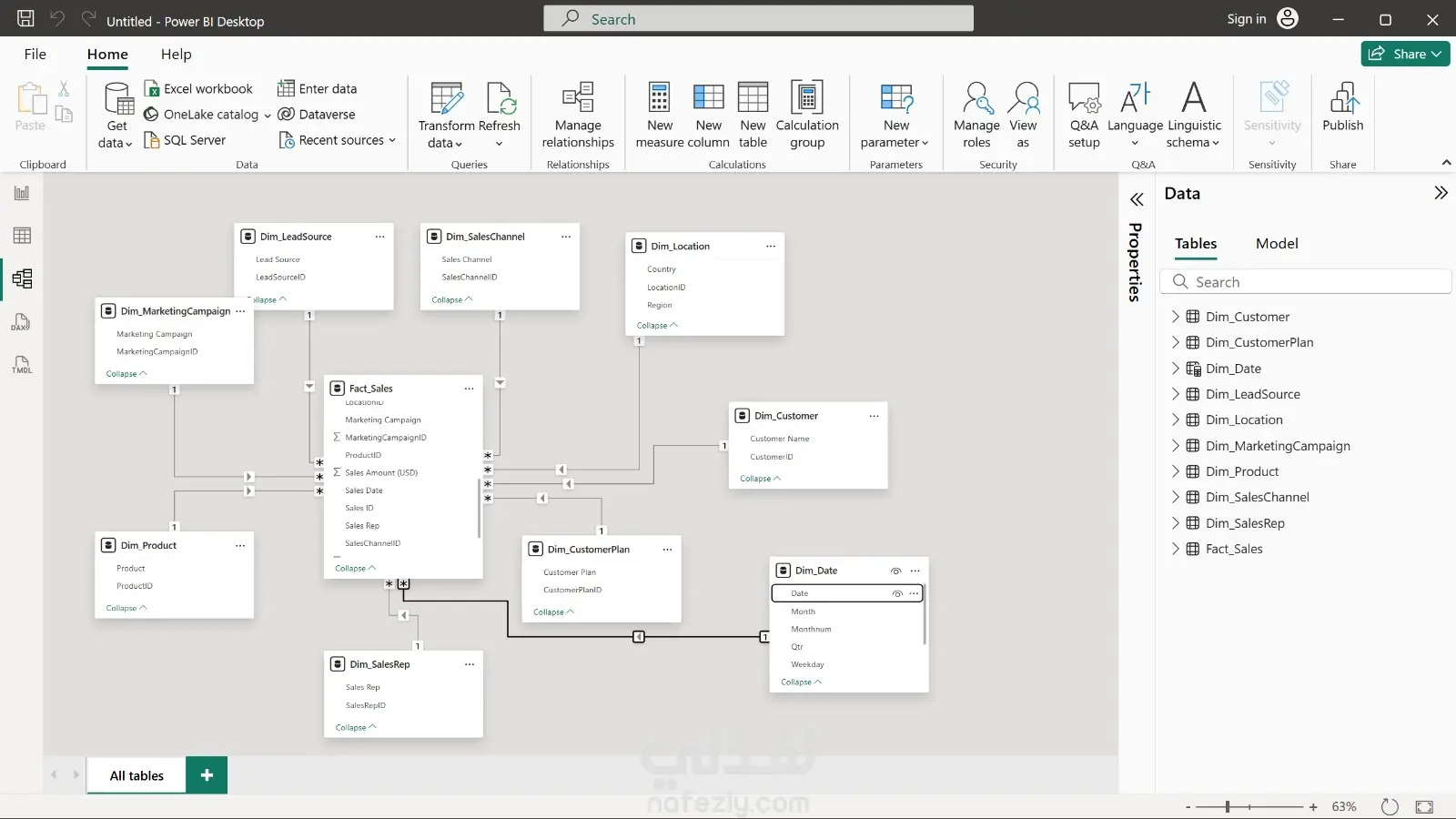1456x819 pixels.
Task: Open more options on the Dim_Customer card
Action: pos(874,416)
